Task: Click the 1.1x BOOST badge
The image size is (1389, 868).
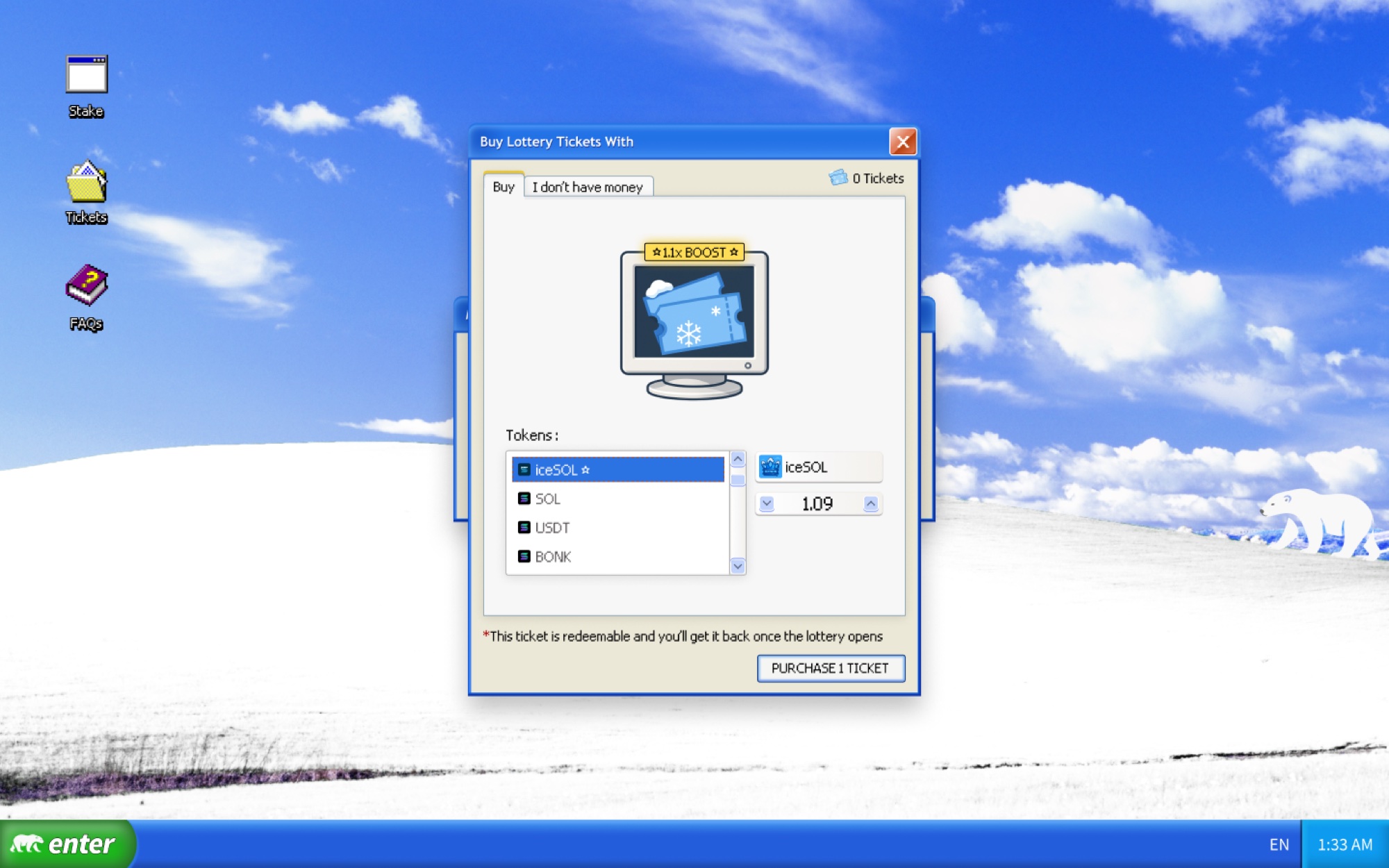Action: pos(694,252)
